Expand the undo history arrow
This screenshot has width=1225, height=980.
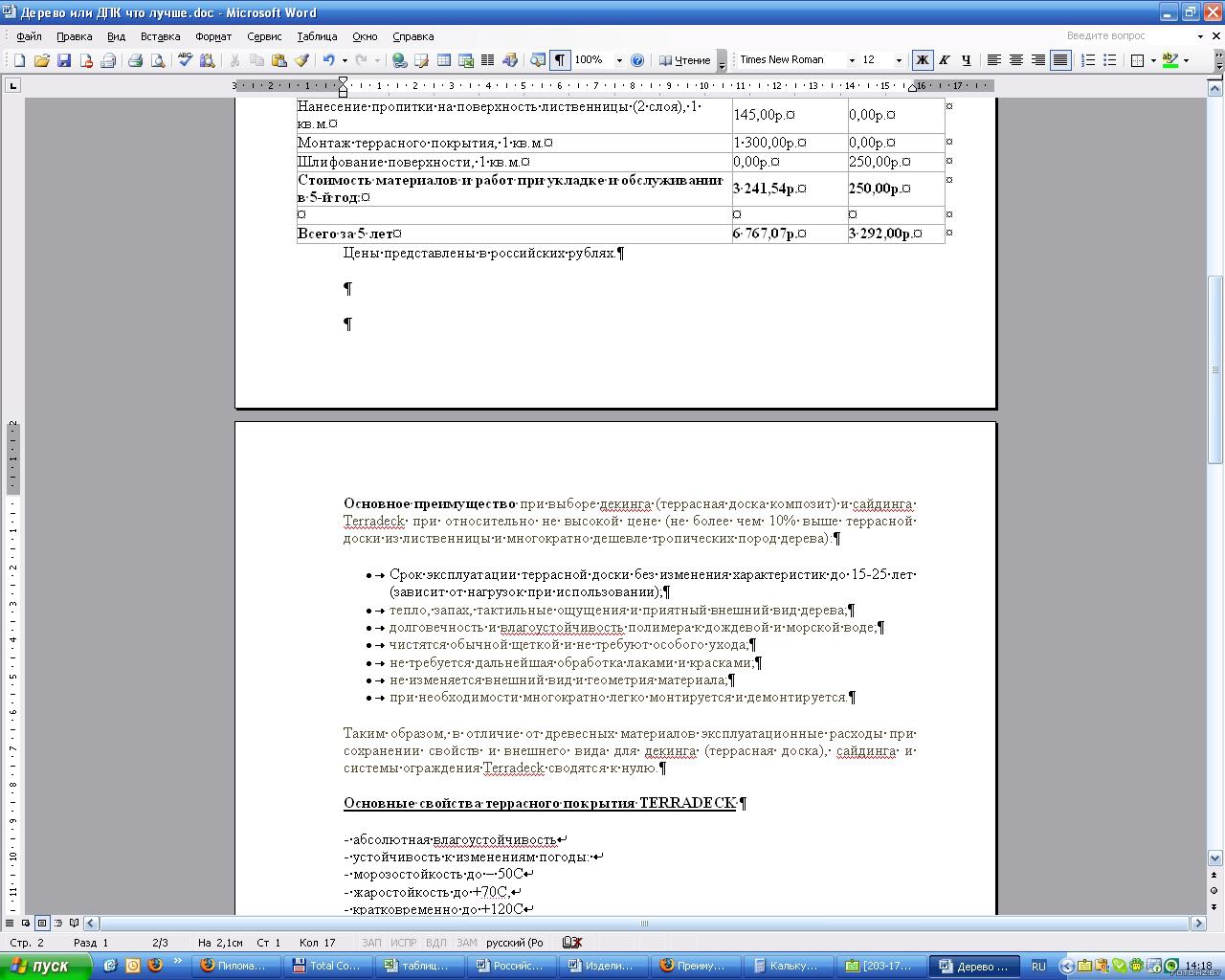(x=344, y=60)
